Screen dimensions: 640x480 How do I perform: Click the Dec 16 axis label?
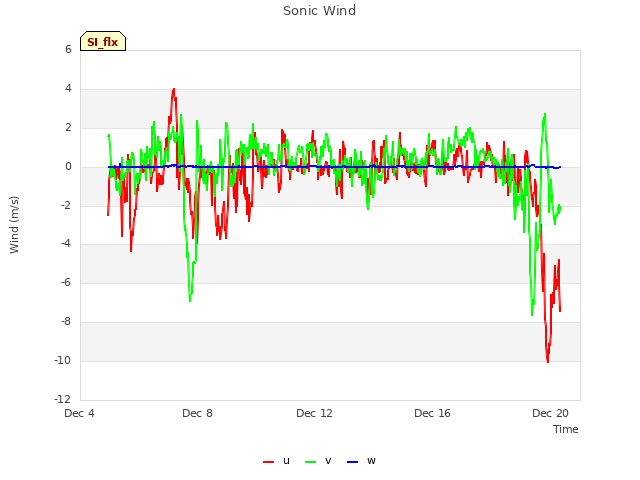pos(432,413)
